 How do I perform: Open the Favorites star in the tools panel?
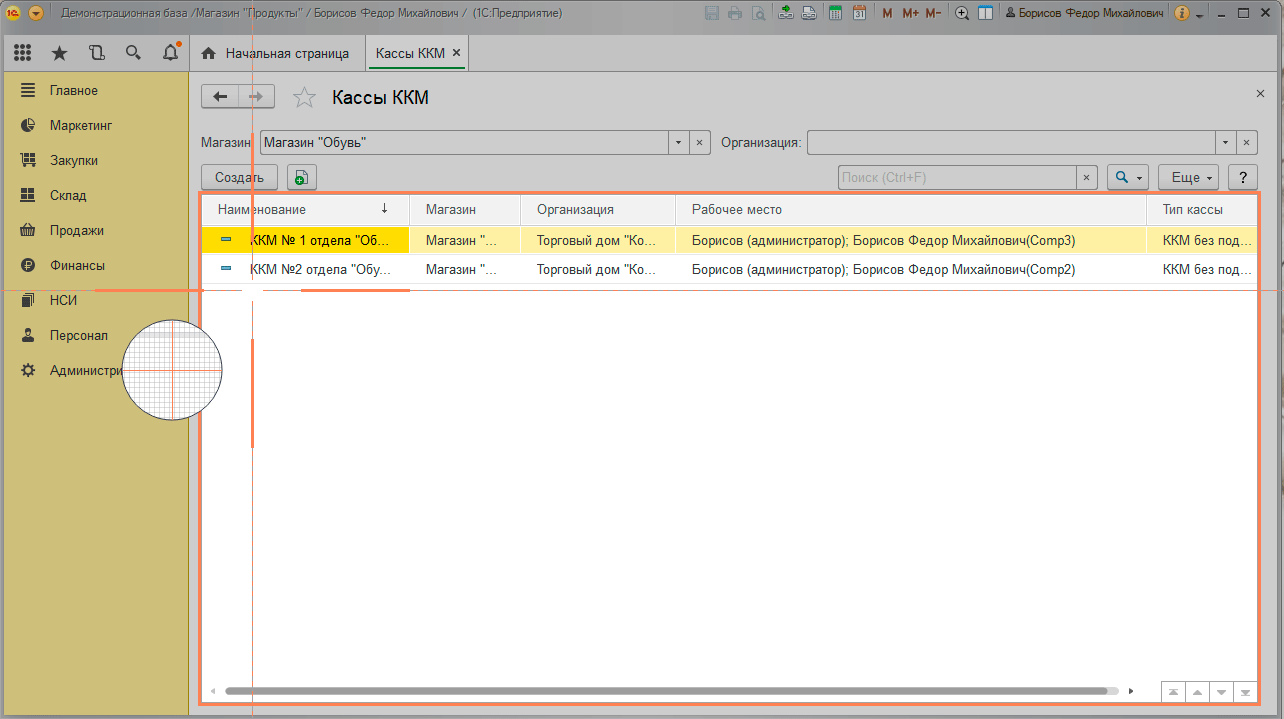(x=59, y=53)
